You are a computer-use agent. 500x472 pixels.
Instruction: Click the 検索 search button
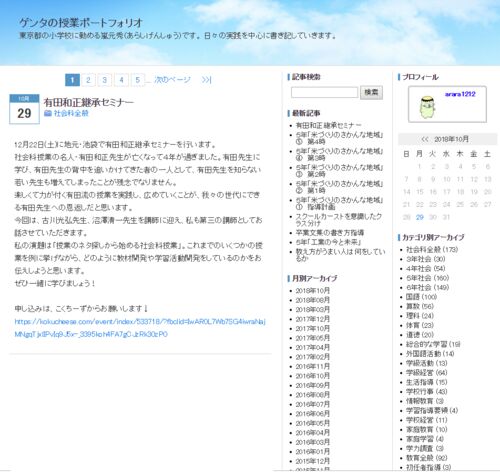(x=371, y=92)
